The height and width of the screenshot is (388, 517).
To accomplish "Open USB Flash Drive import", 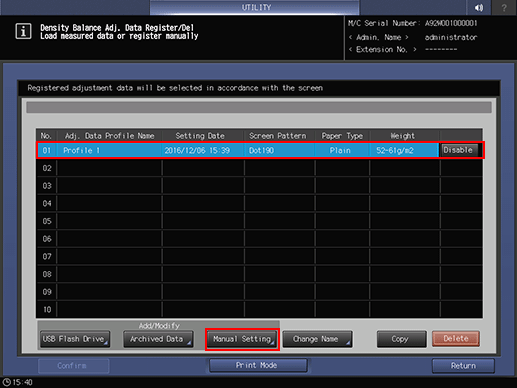I will (x=75, y=339).
